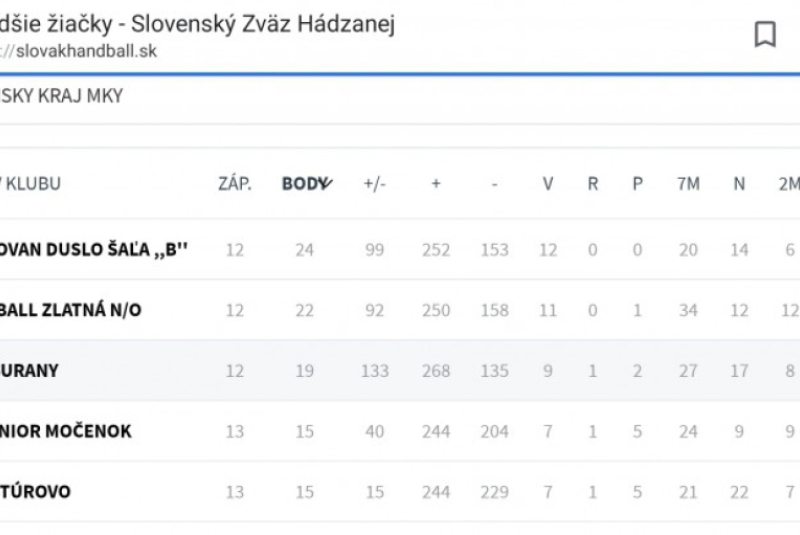Select the Šurany club row

pos(30,371)
